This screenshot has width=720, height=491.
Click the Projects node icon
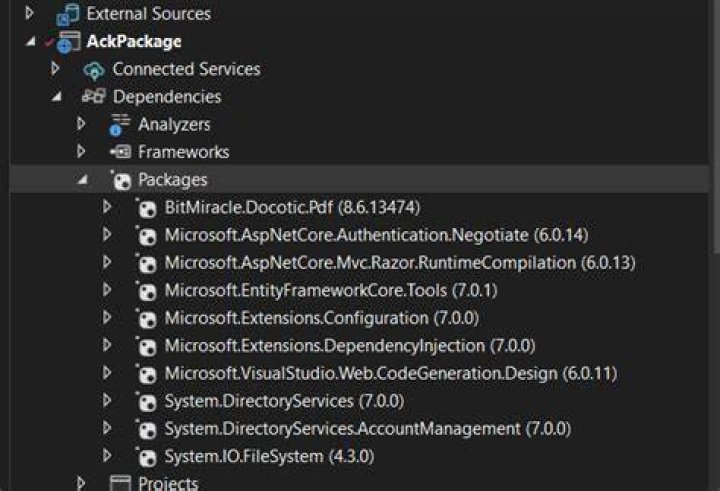[120, 483]
